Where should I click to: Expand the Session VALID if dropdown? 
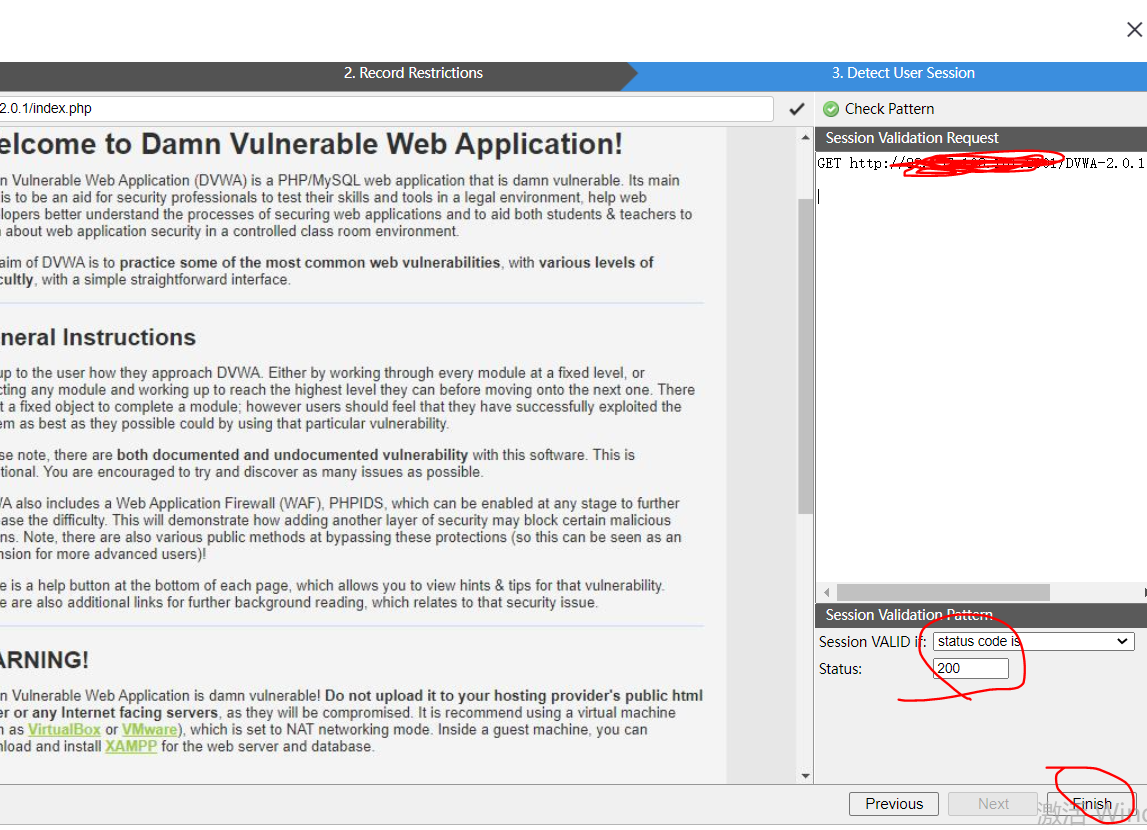(1034, 641)
